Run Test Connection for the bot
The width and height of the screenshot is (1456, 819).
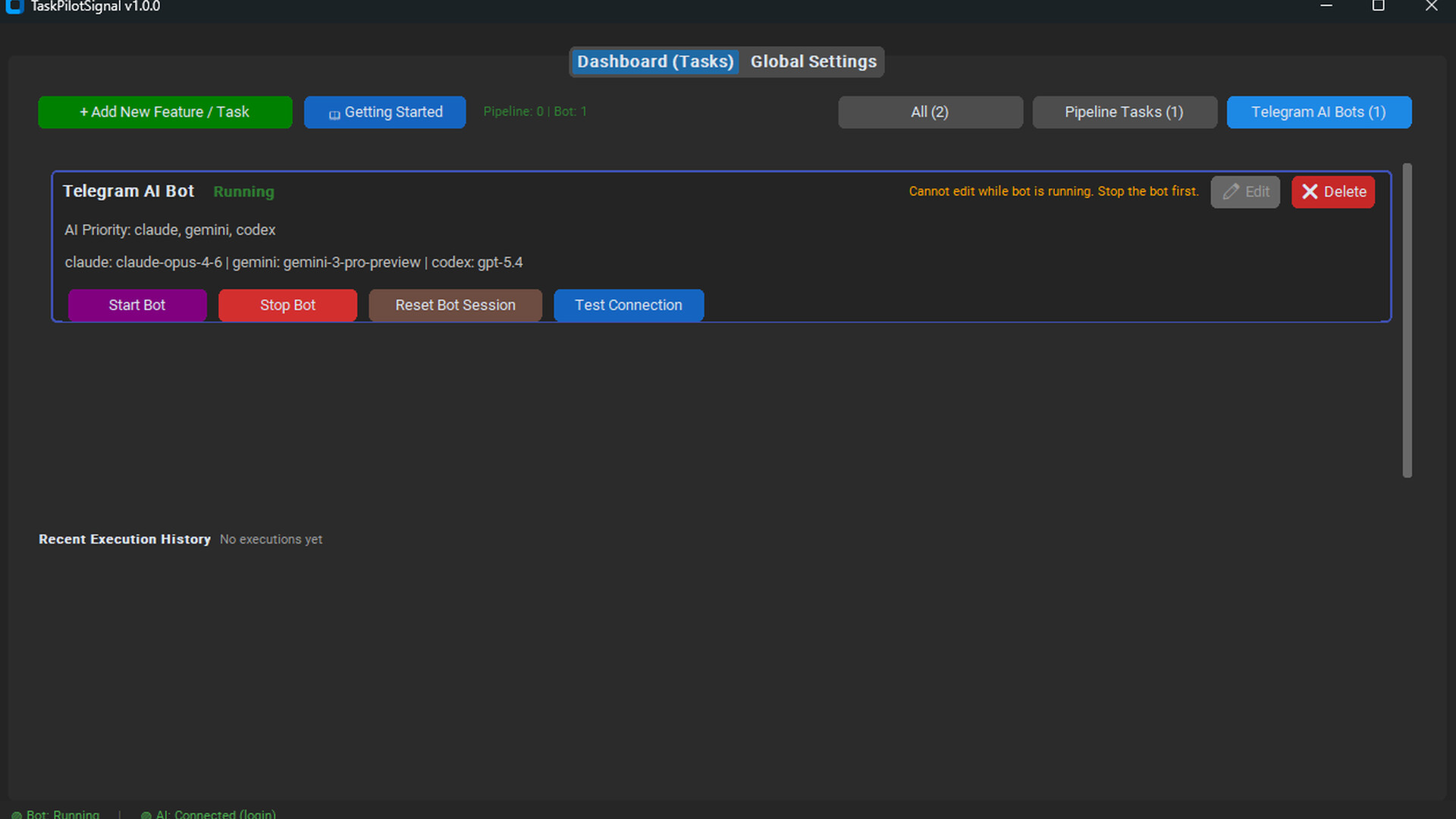coord(628,305)
